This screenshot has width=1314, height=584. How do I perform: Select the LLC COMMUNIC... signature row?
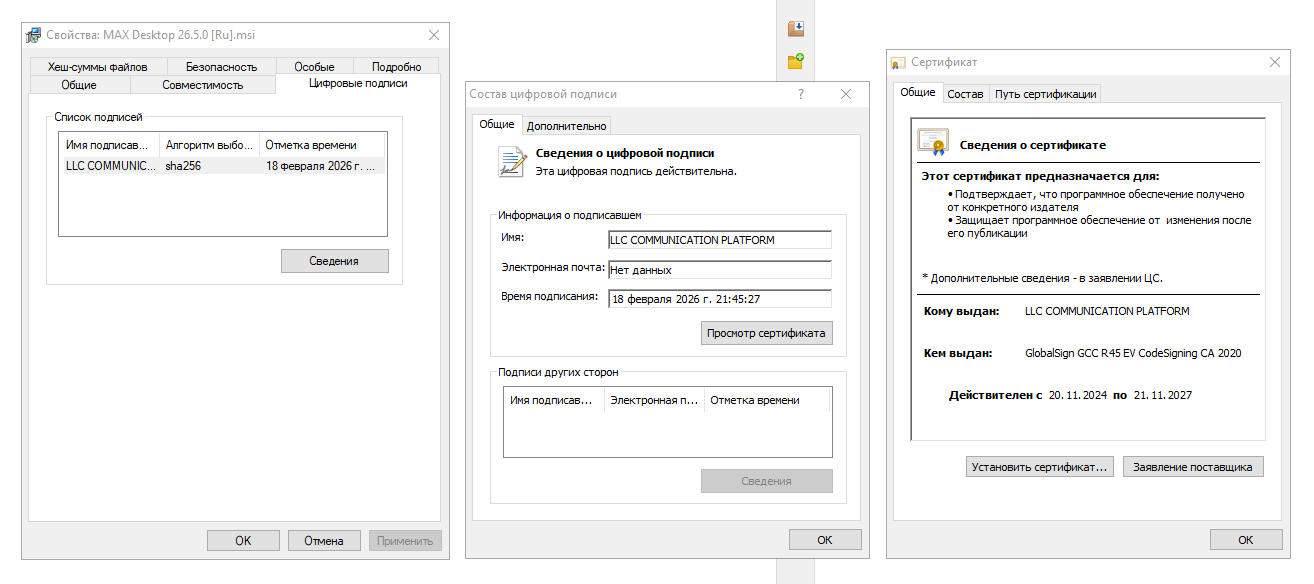pyautogui.click(x=222, y=166)
